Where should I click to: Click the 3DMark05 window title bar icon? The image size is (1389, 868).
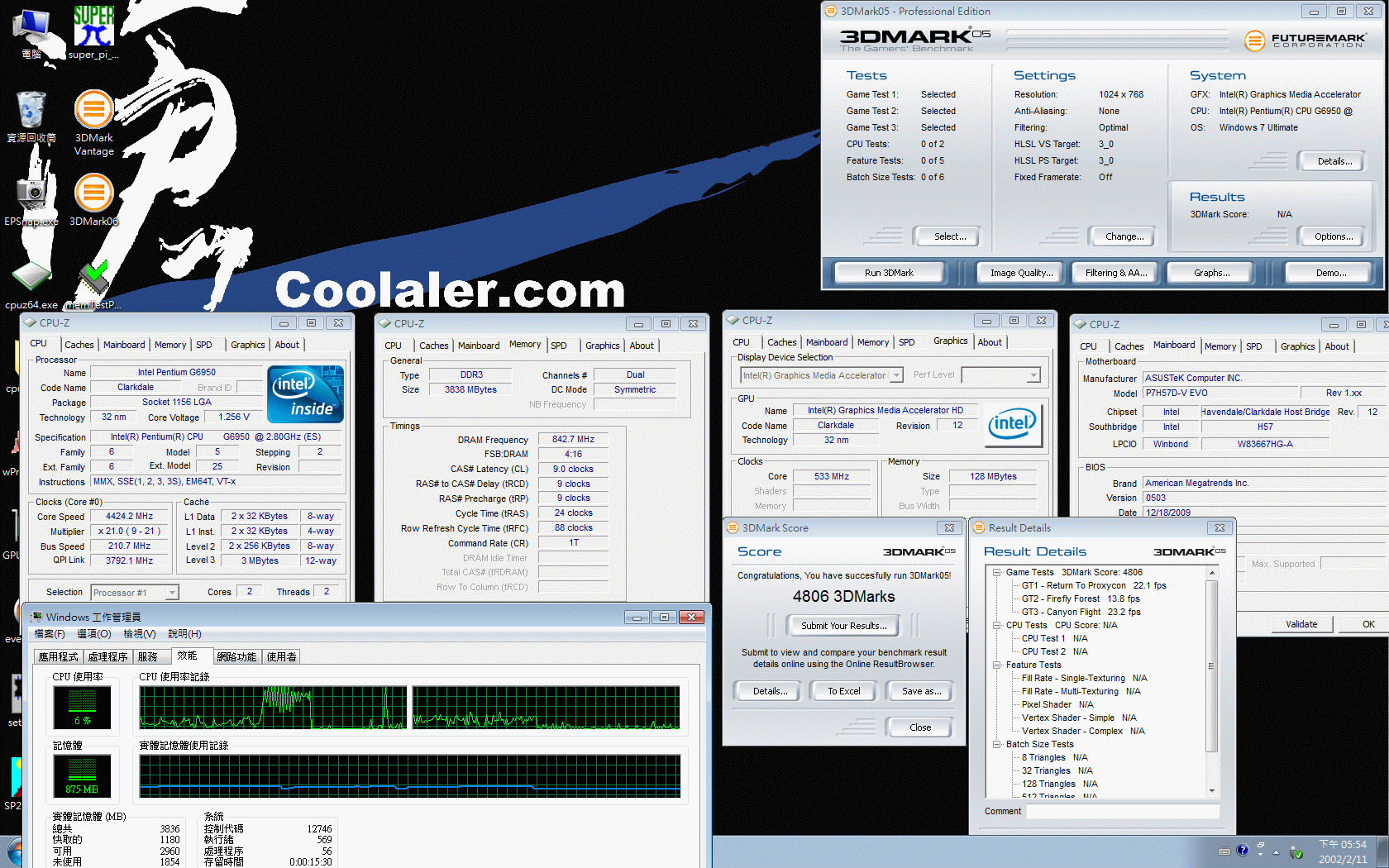point(830,11)
